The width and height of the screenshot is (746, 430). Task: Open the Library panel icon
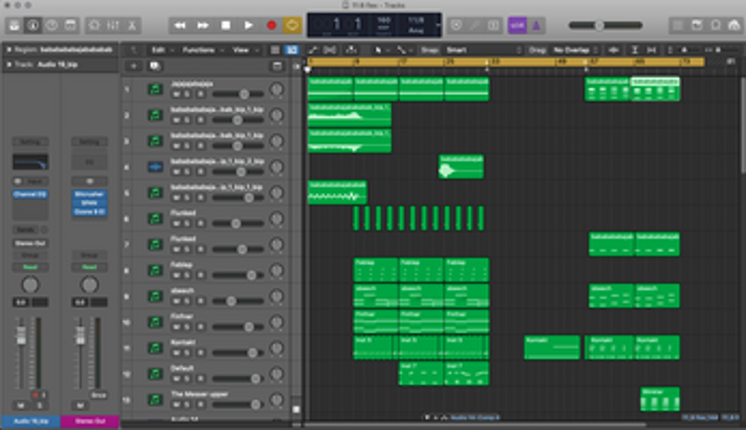pos(14,25)
